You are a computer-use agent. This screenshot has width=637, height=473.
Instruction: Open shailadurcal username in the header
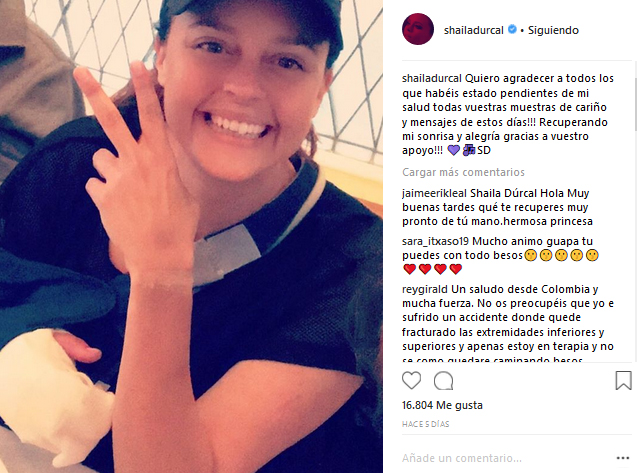click(474, 30)
